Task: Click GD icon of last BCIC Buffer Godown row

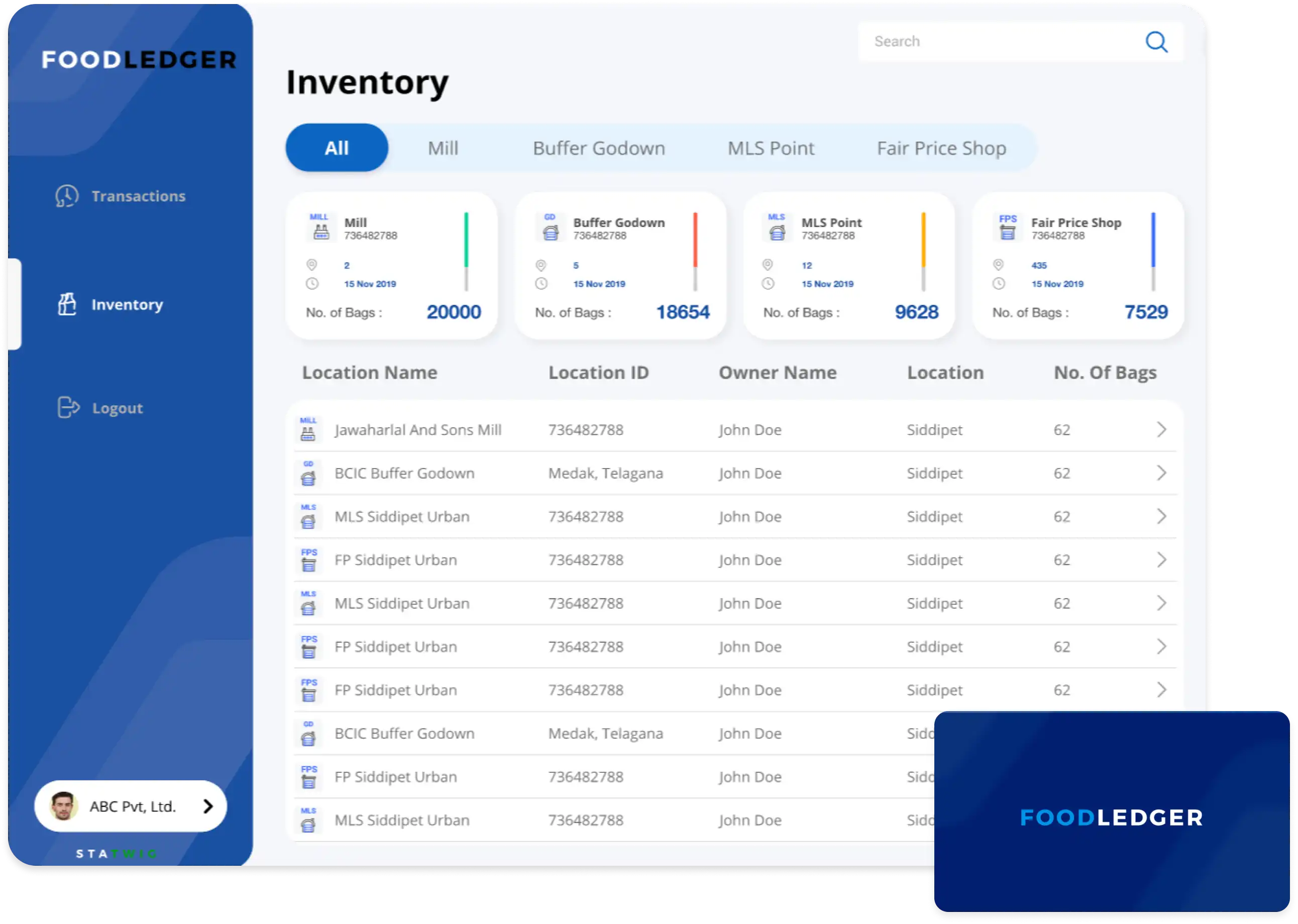Action: click(x=308, y=734)
